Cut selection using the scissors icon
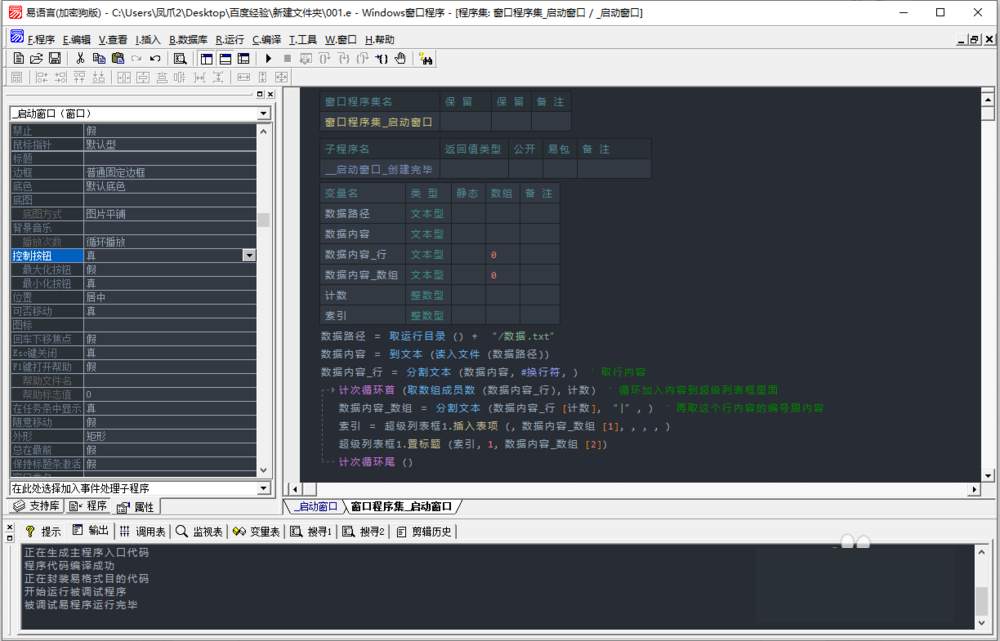Screen dimensions: 1000x641 [80, 59]
